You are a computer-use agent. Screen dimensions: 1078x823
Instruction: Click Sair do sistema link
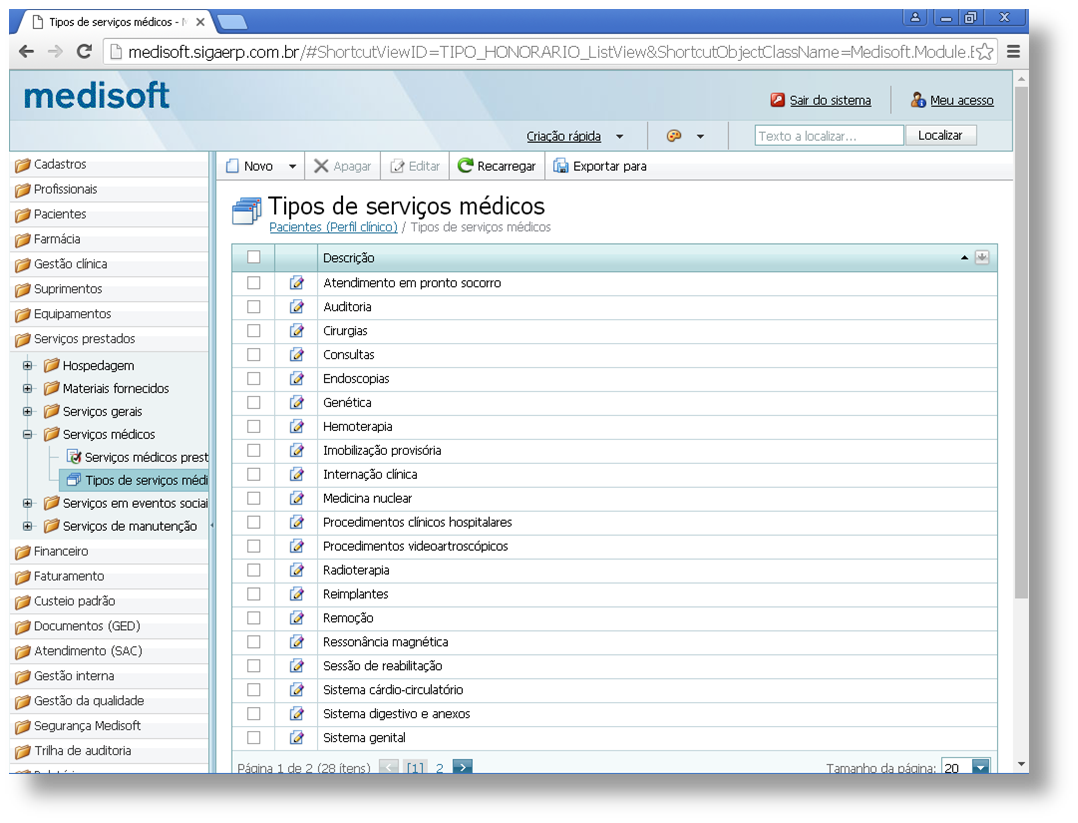(x=830, y=100)
